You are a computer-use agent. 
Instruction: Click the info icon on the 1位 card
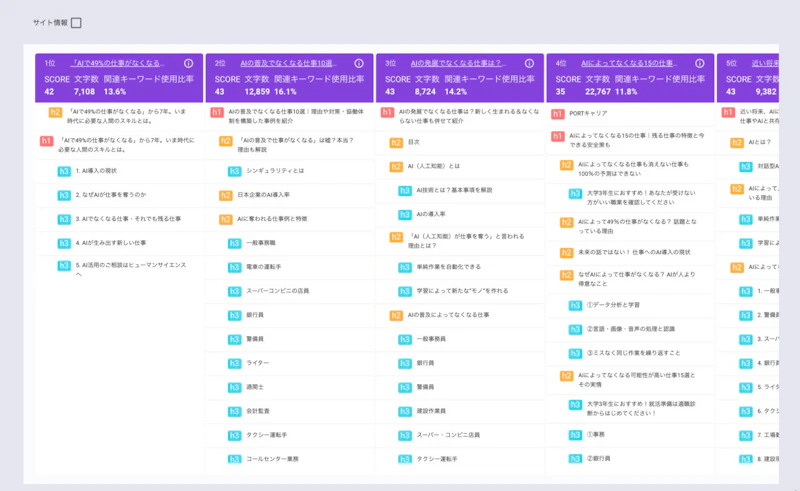[x=188, y=63]
